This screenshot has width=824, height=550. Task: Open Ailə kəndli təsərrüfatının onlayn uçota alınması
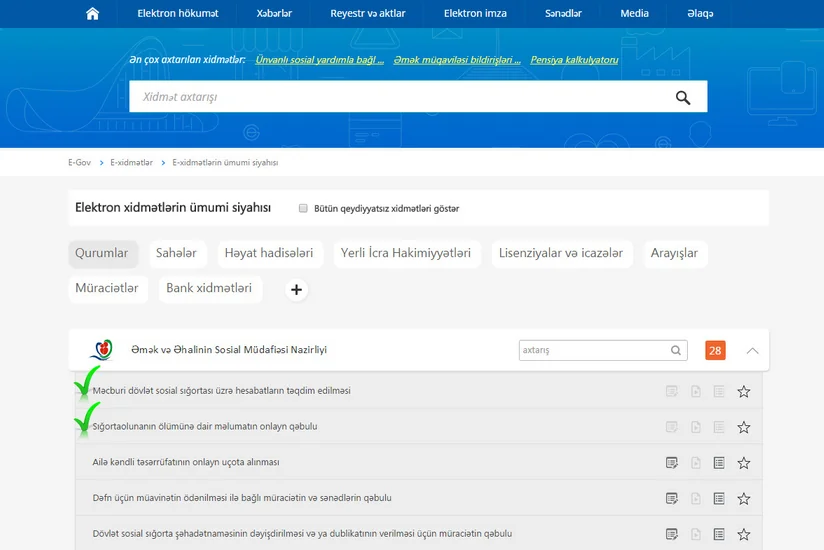pos(186,462)
